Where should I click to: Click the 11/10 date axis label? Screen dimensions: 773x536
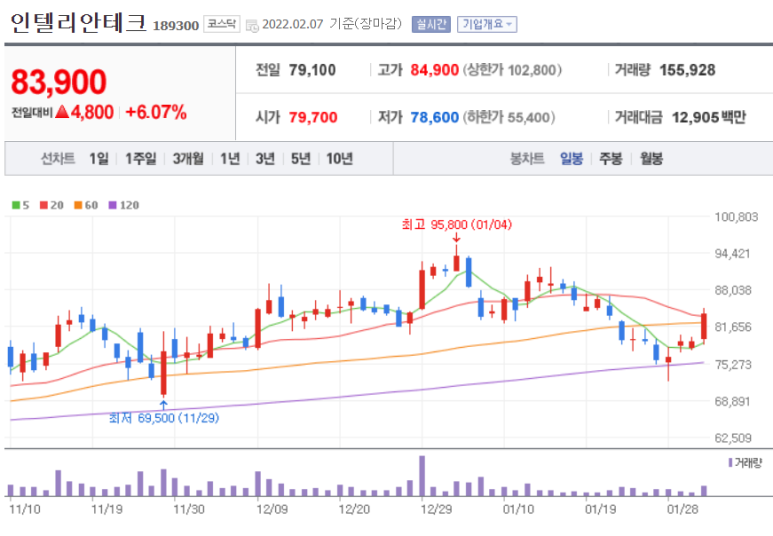25,509
